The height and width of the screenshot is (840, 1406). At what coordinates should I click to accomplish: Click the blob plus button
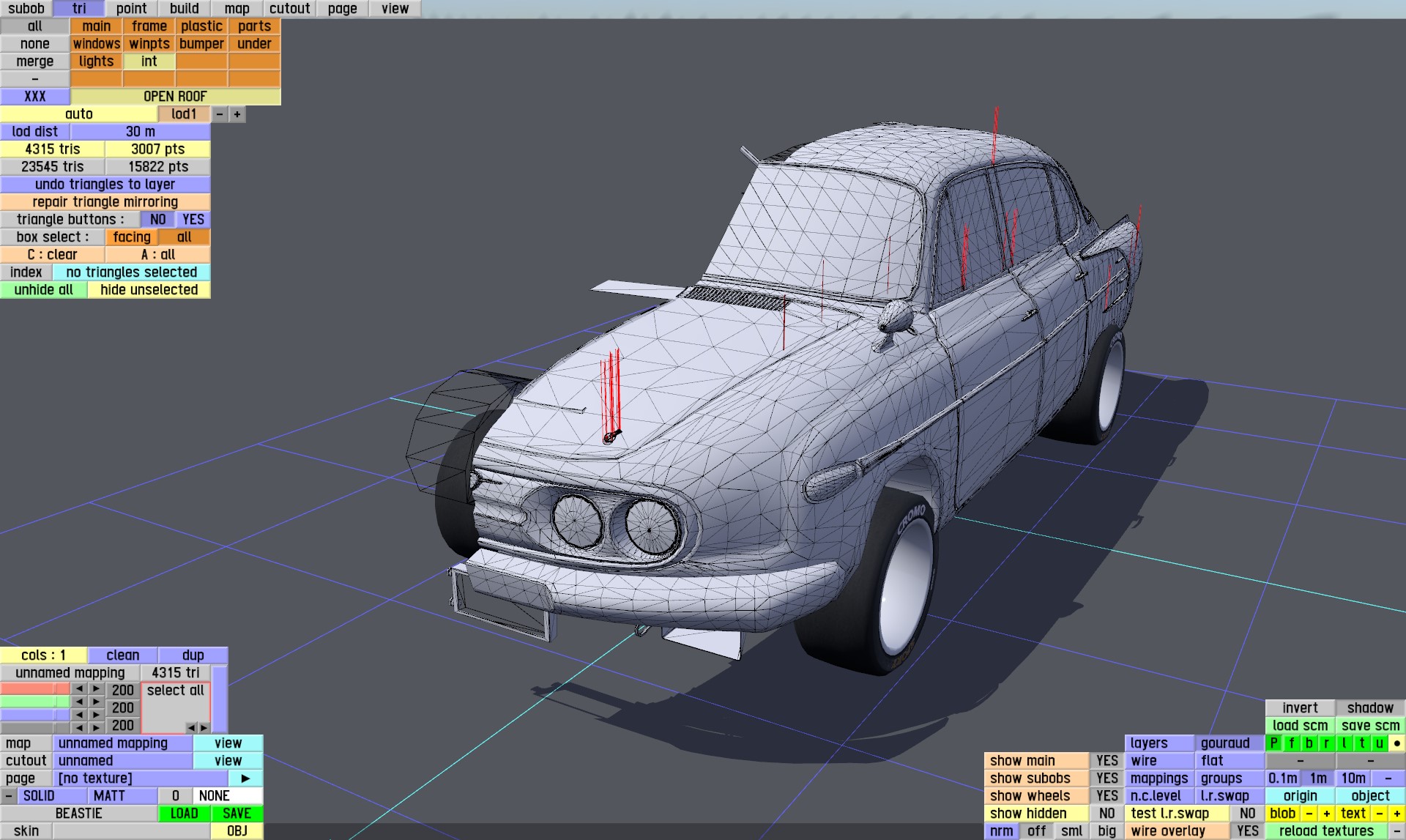pos(1326,814)
